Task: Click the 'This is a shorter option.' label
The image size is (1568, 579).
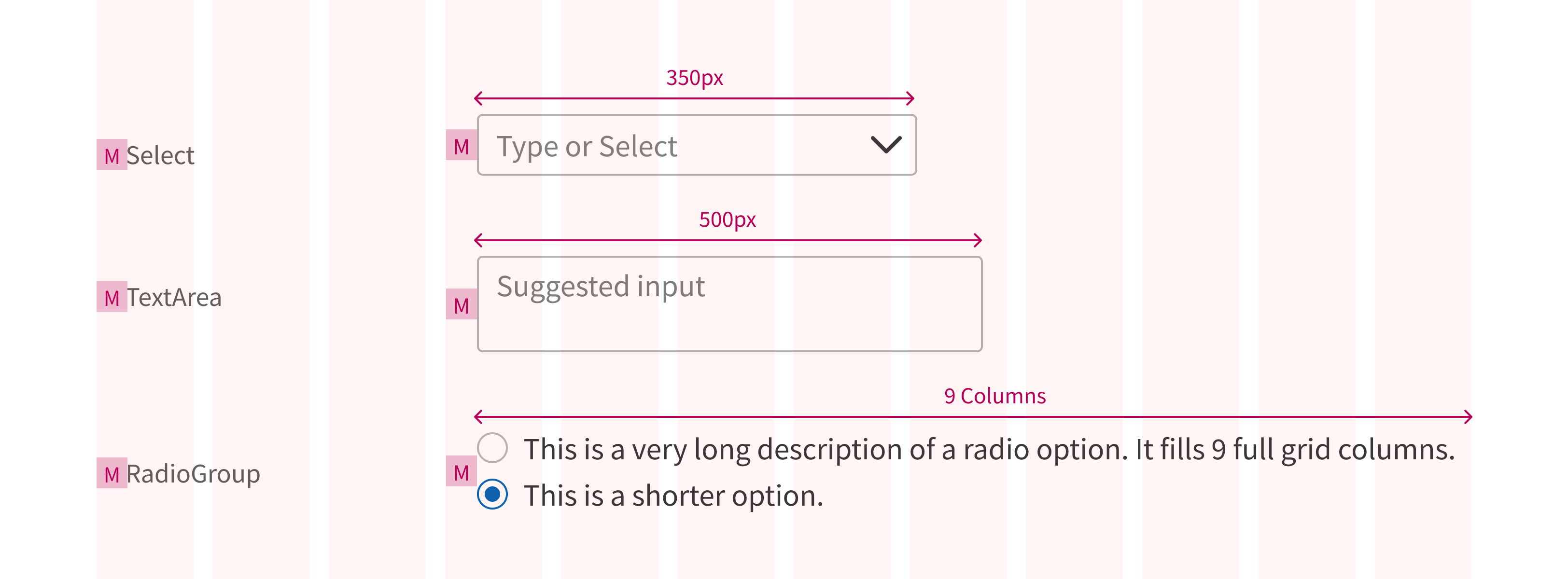Action: point(673,496)
